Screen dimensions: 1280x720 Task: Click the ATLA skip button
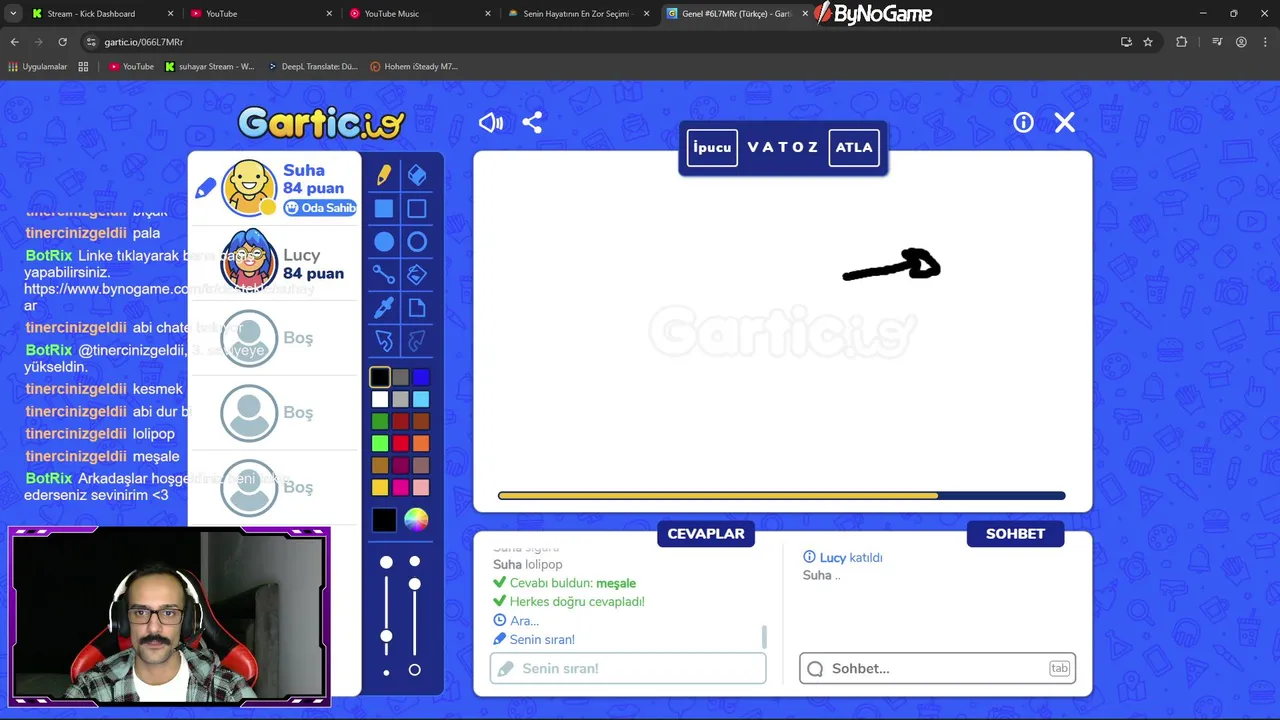pyautogui.click(x=854, y=147)
